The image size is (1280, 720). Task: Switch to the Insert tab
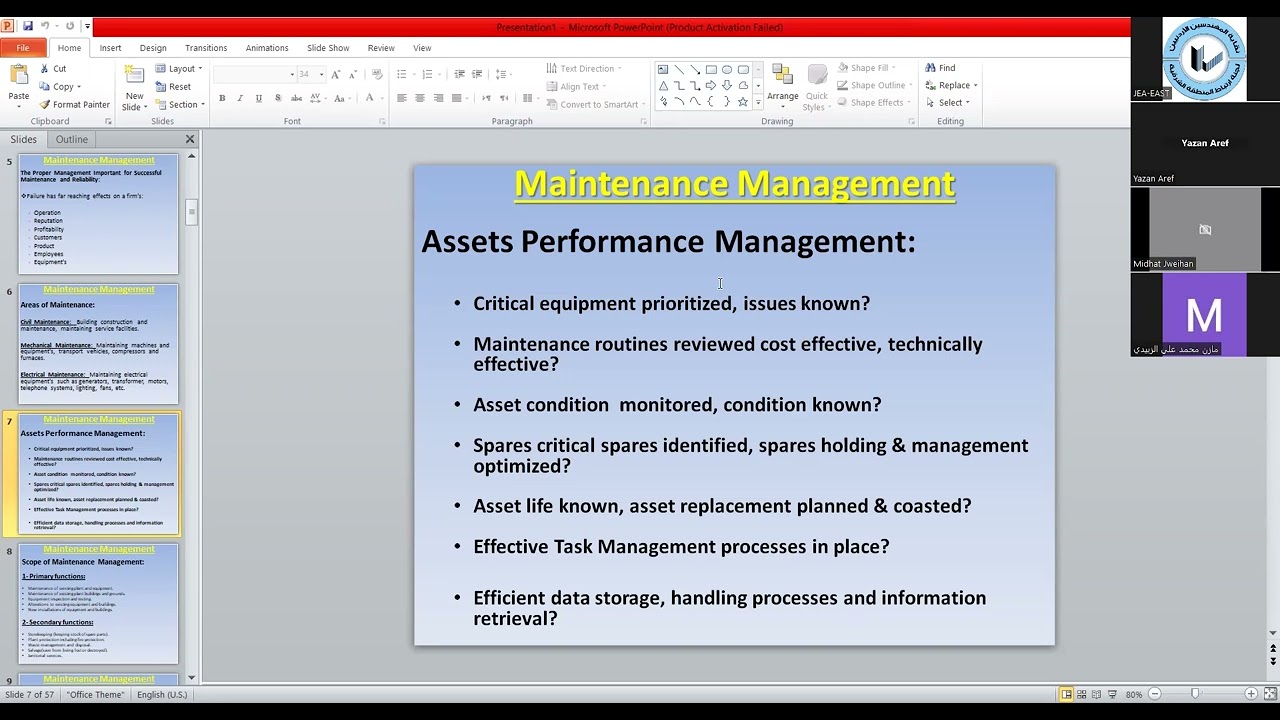click(x=110, y=48)
